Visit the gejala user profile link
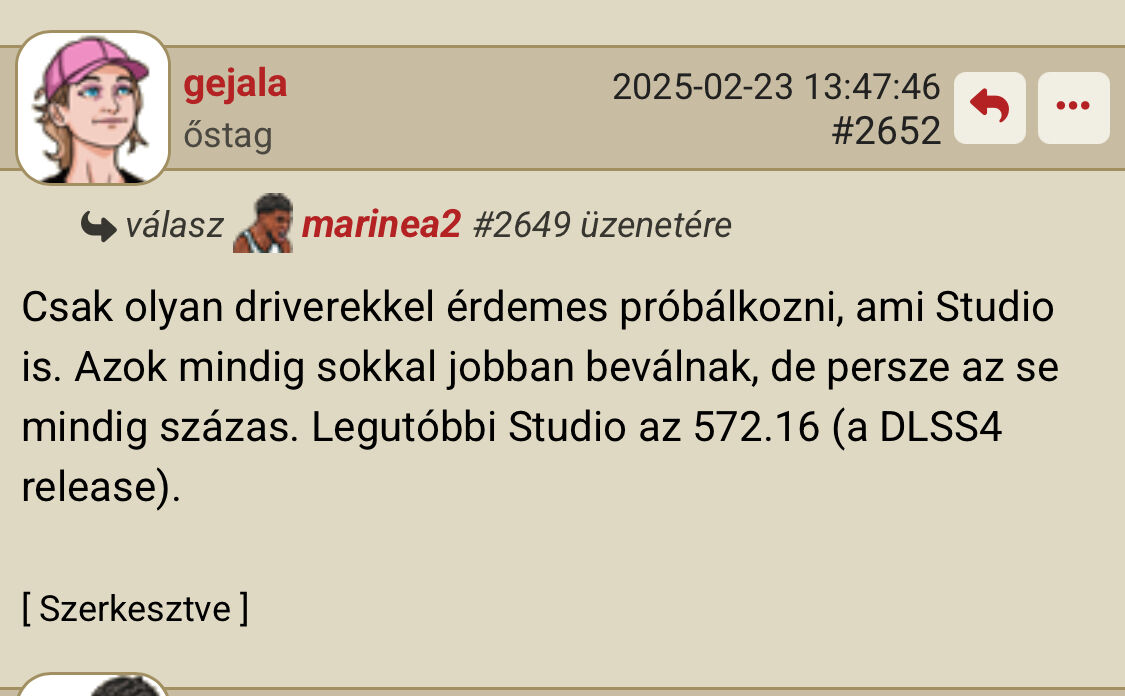 235,85
